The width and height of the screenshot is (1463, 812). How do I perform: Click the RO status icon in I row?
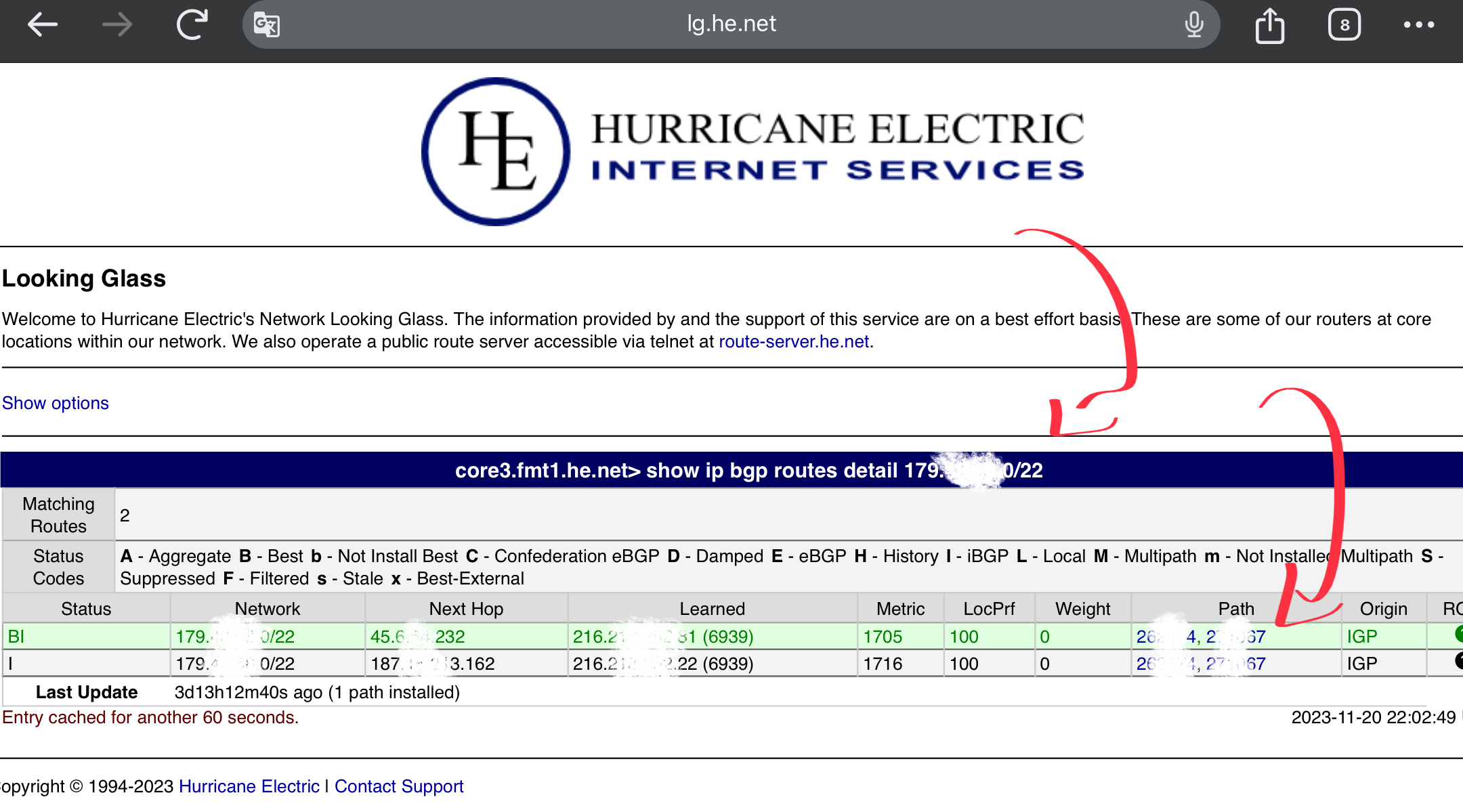[1458, 661]
